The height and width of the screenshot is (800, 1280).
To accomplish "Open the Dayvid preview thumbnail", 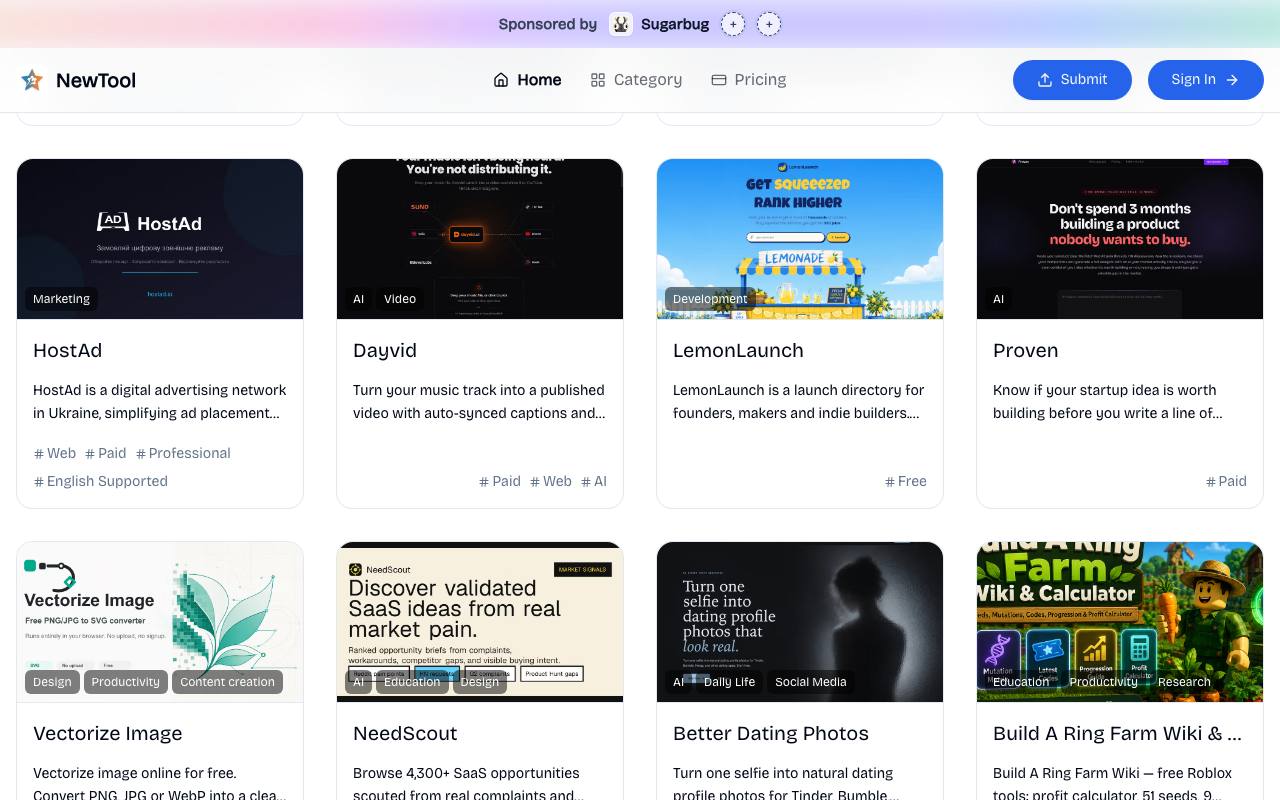I will [480, 239].
